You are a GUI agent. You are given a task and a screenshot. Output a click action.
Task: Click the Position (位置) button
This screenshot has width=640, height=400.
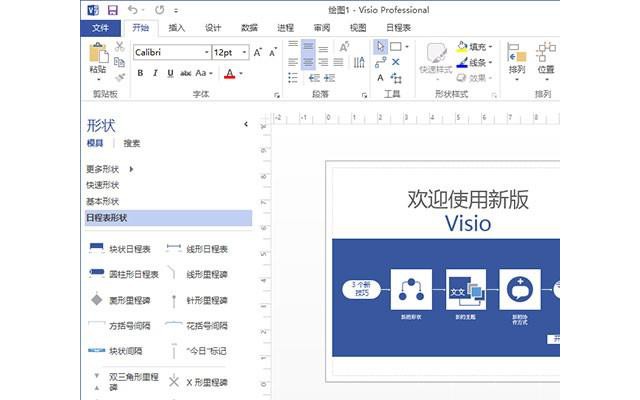click(546, 61)
